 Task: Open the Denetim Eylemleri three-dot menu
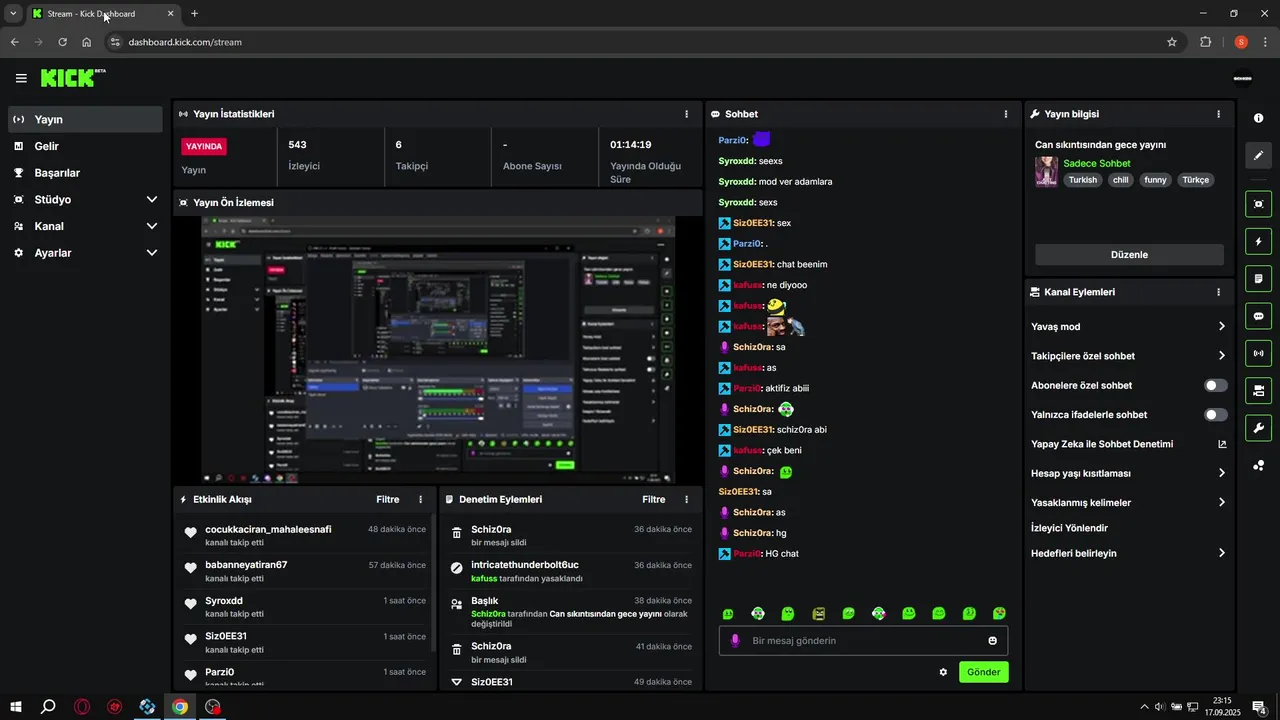pyautogui.click(x=686, y=499)
